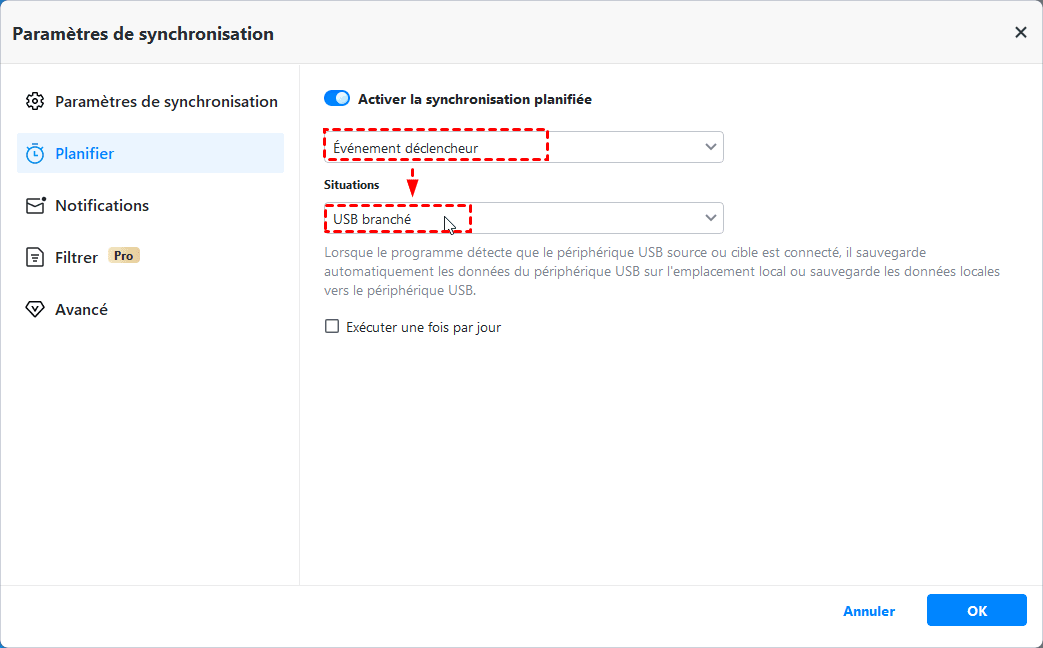Viewport: 1043px width, 648px height.
Task: Click the envelope icon for Notifications
Action: (x=35, y=205)
